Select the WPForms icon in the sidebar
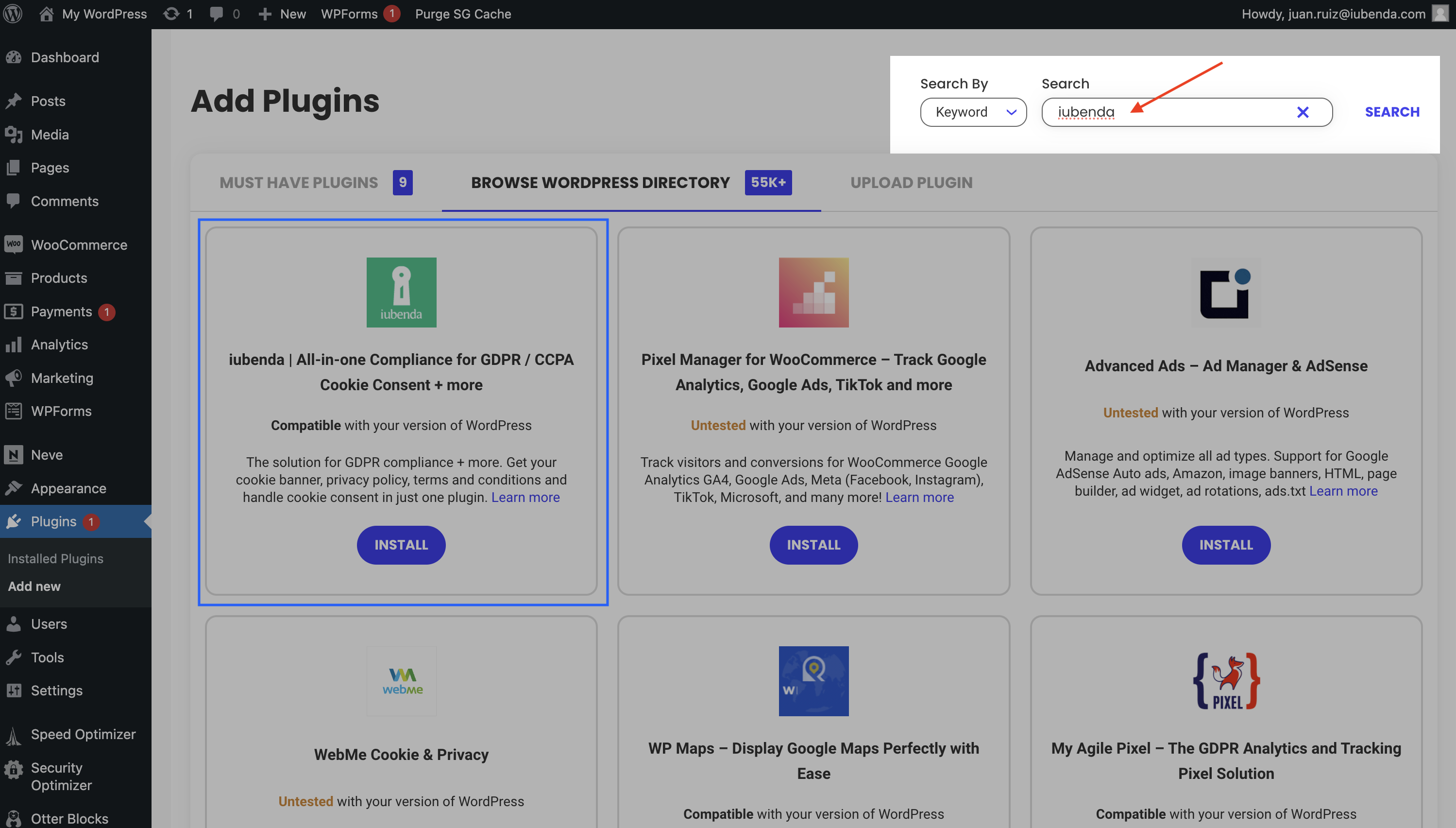The height and width of the screenshot is (828, 1456). [x=15, y=411]
